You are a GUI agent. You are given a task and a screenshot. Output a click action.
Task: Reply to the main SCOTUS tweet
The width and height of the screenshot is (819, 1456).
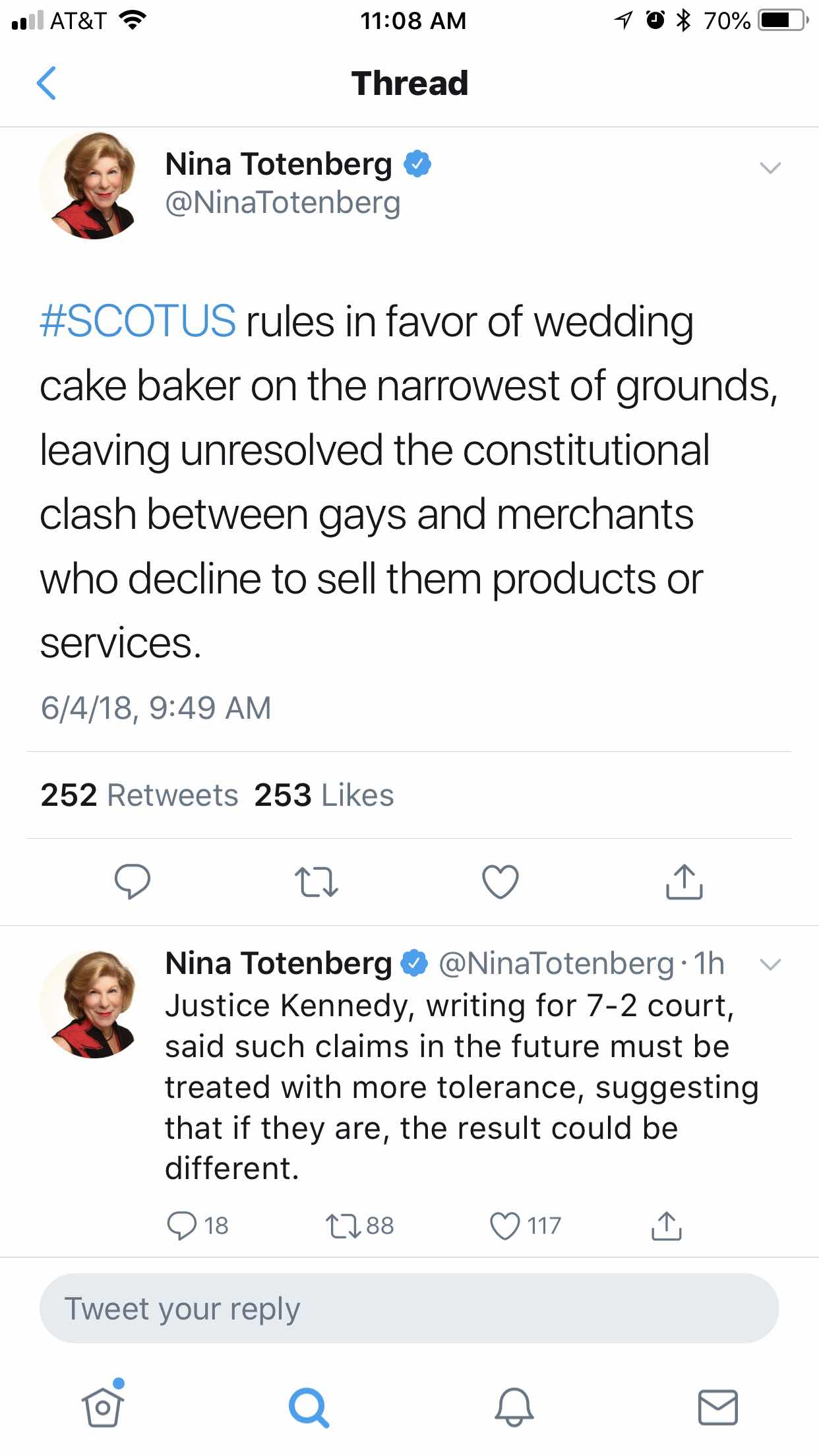click(133, 882)
